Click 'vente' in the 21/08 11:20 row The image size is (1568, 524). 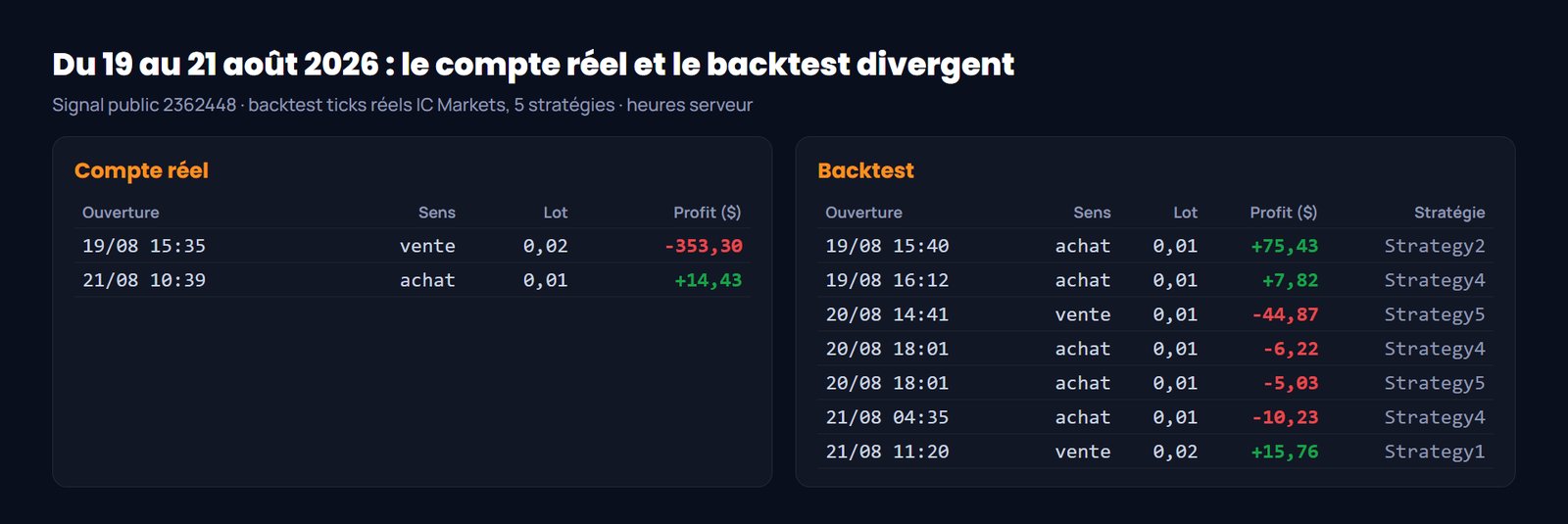1083,452
